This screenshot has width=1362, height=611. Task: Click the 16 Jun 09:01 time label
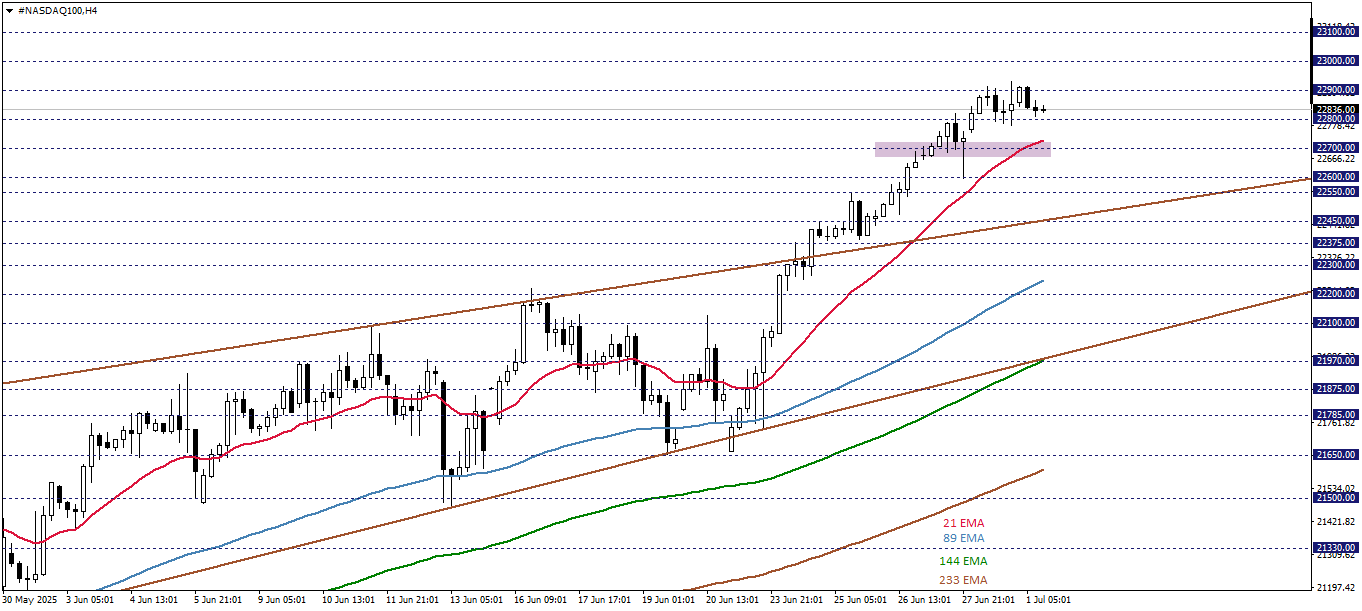pos(539,600)
